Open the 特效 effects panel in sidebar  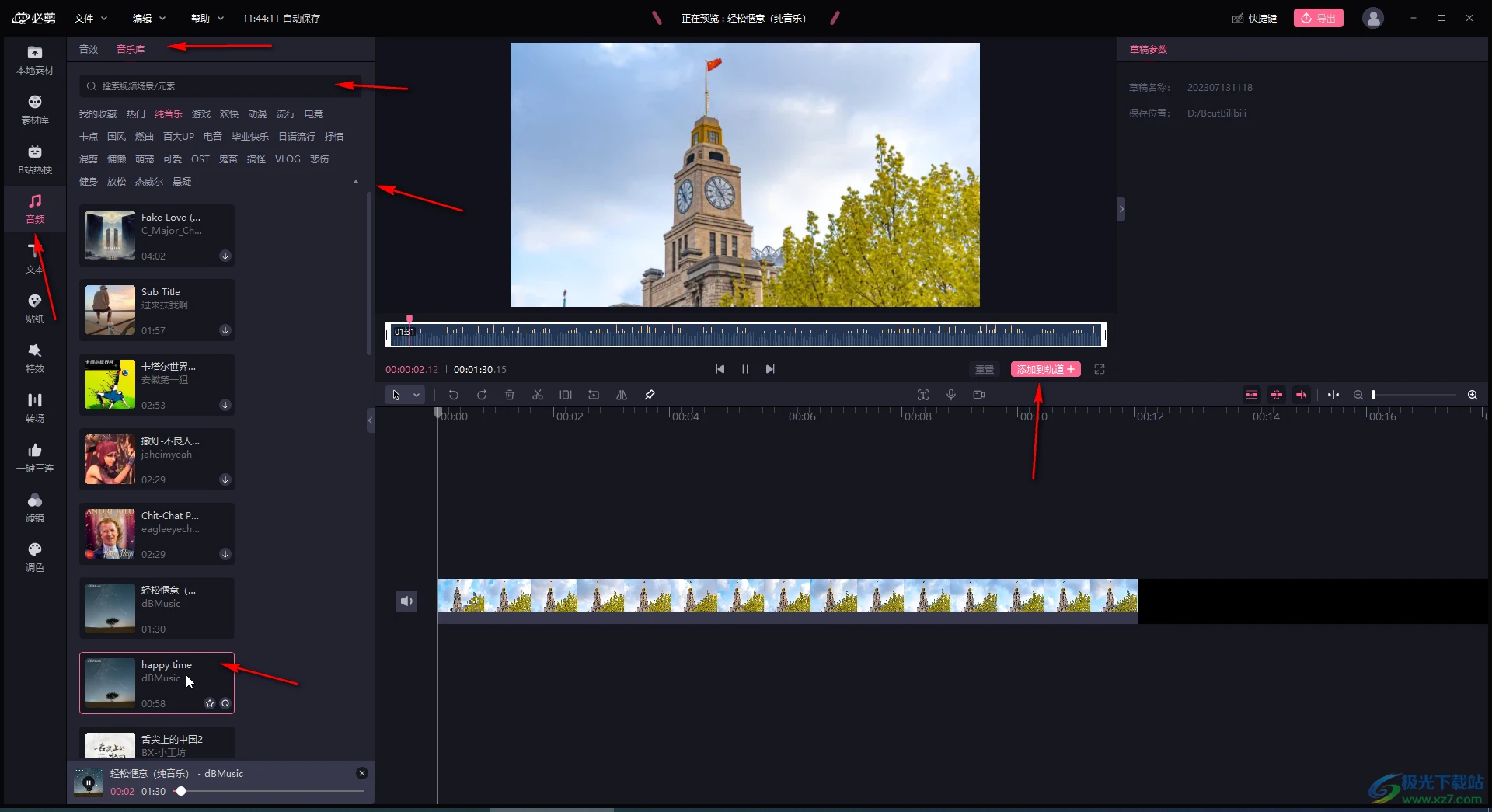35,358
